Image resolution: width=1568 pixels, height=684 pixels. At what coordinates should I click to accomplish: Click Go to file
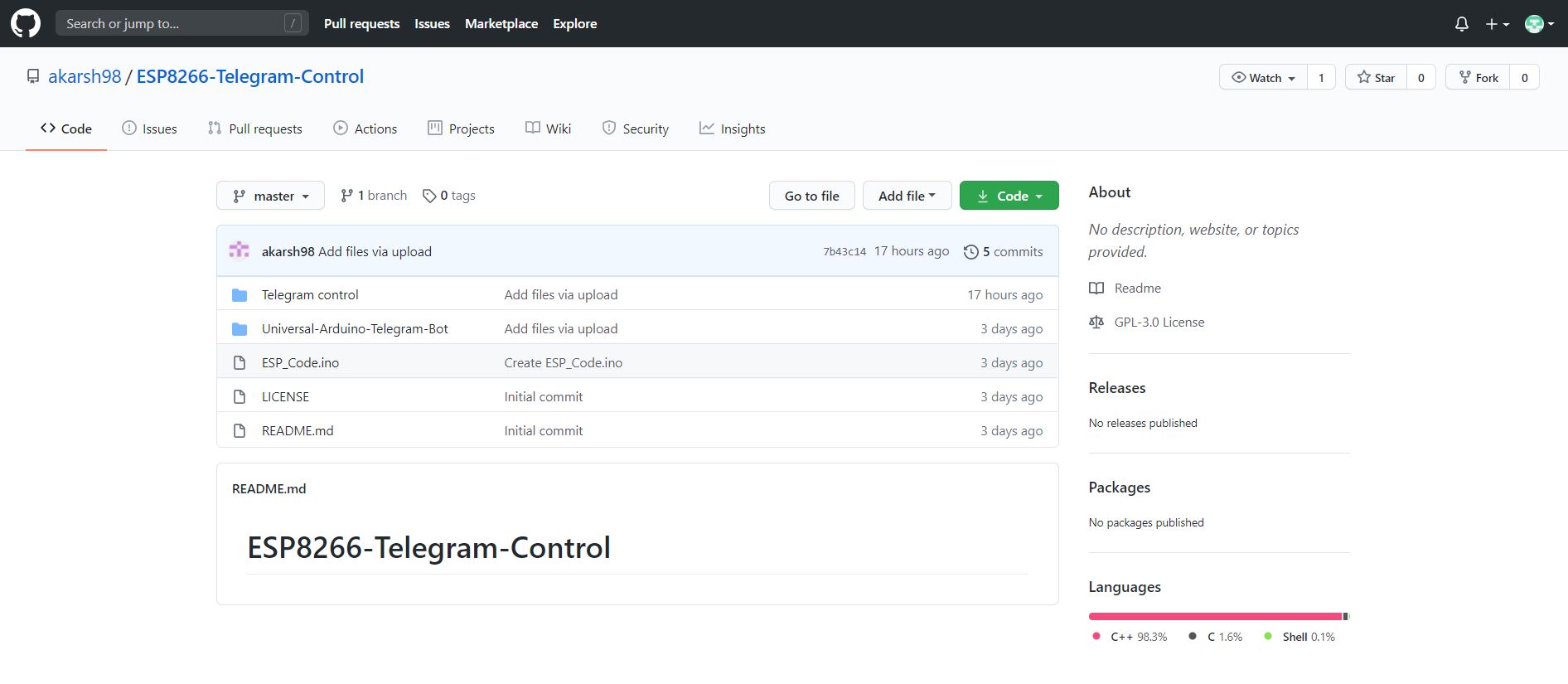point(811,196)
